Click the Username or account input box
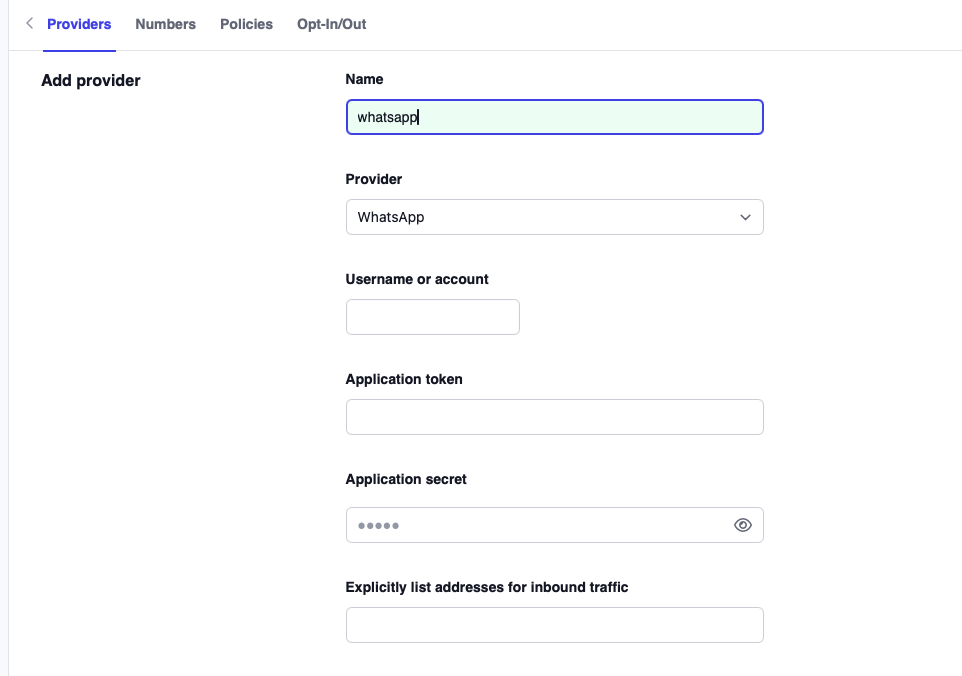 tap(432, 317)
